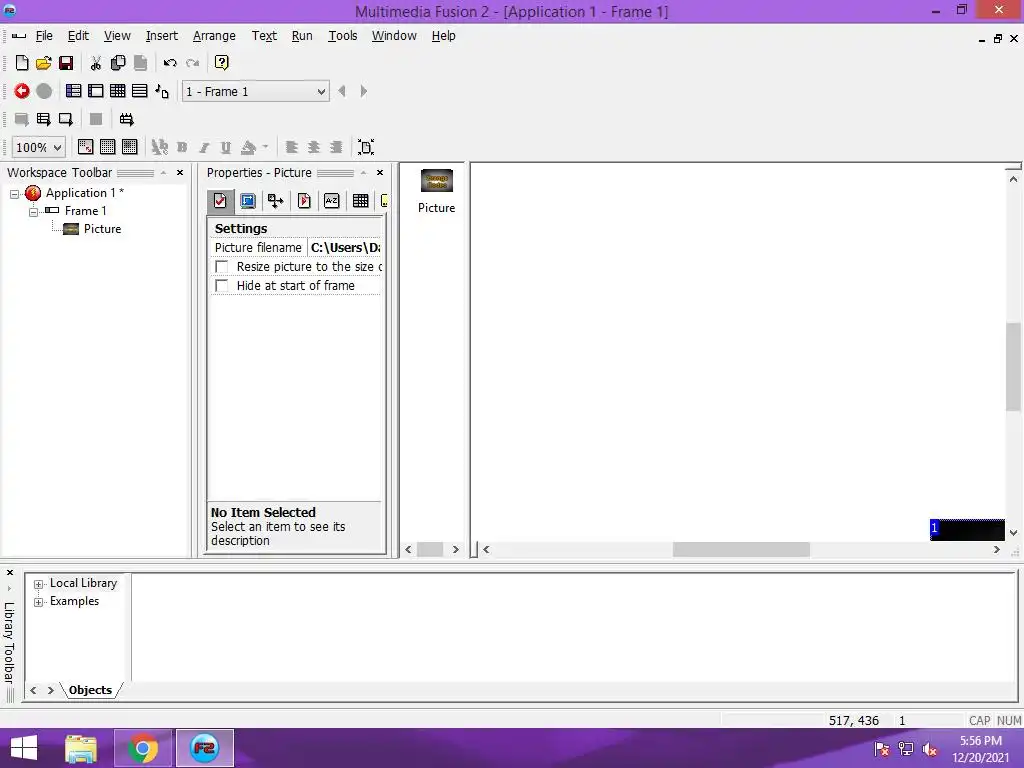Click the object list right scroll arrow
The image size is (1024, 768).
click(455, 550)
